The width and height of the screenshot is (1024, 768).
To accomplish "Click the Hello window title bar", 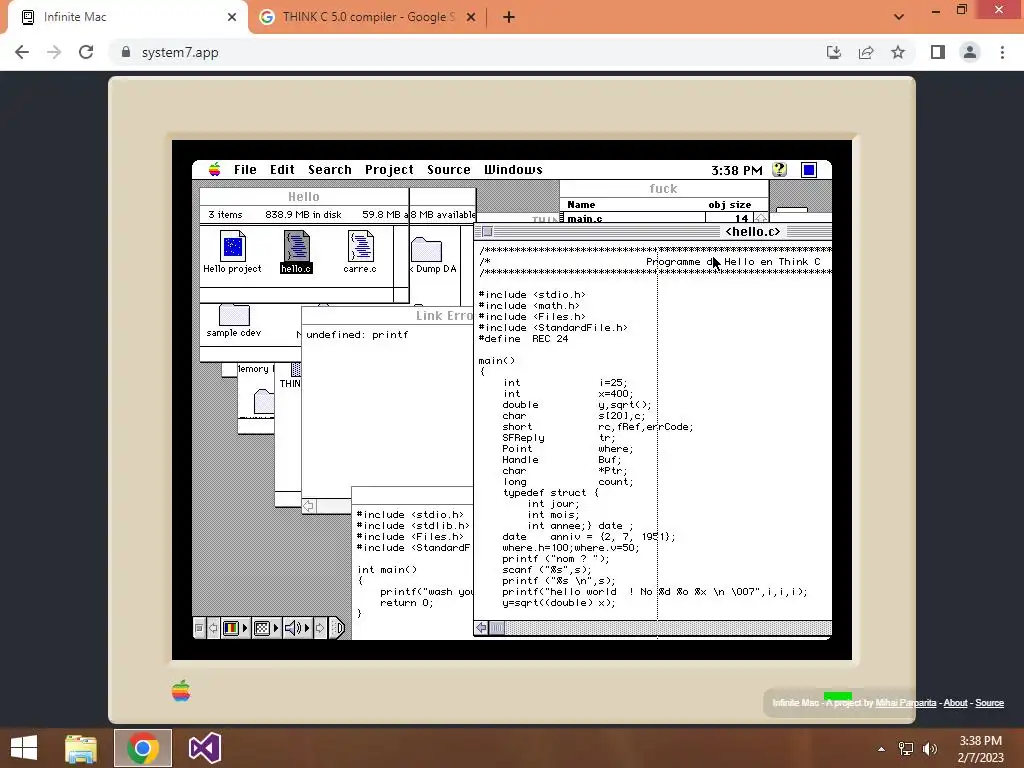I will (x=304, y=197).
